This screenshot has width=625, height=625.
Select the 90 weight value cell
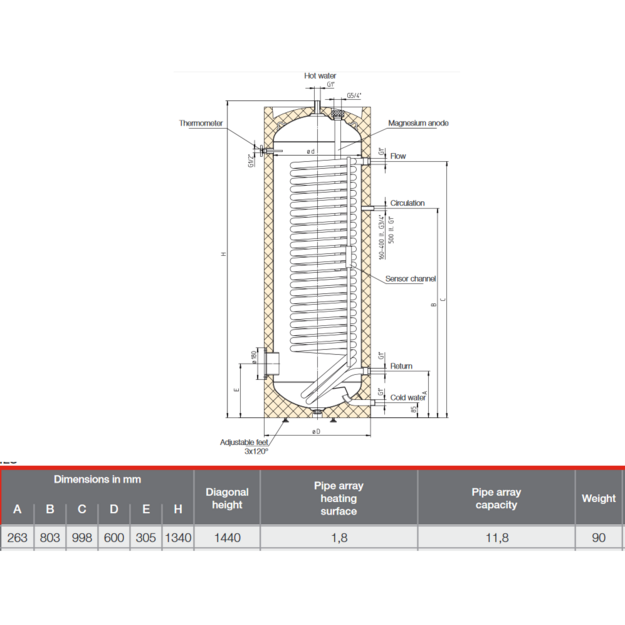[598, 538]
